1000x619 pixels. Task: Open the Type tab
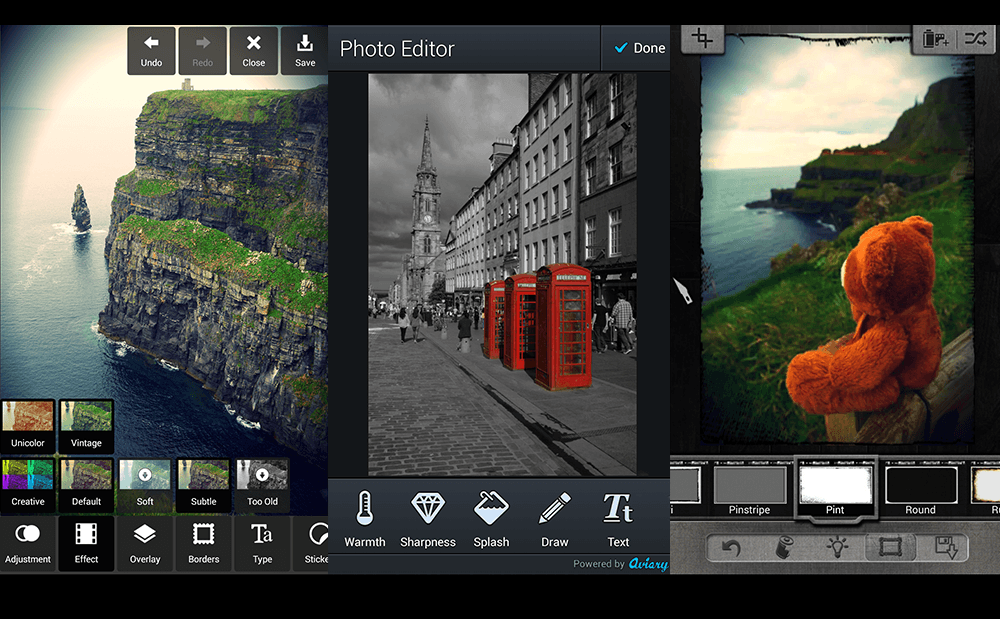(x=262, y=544)
